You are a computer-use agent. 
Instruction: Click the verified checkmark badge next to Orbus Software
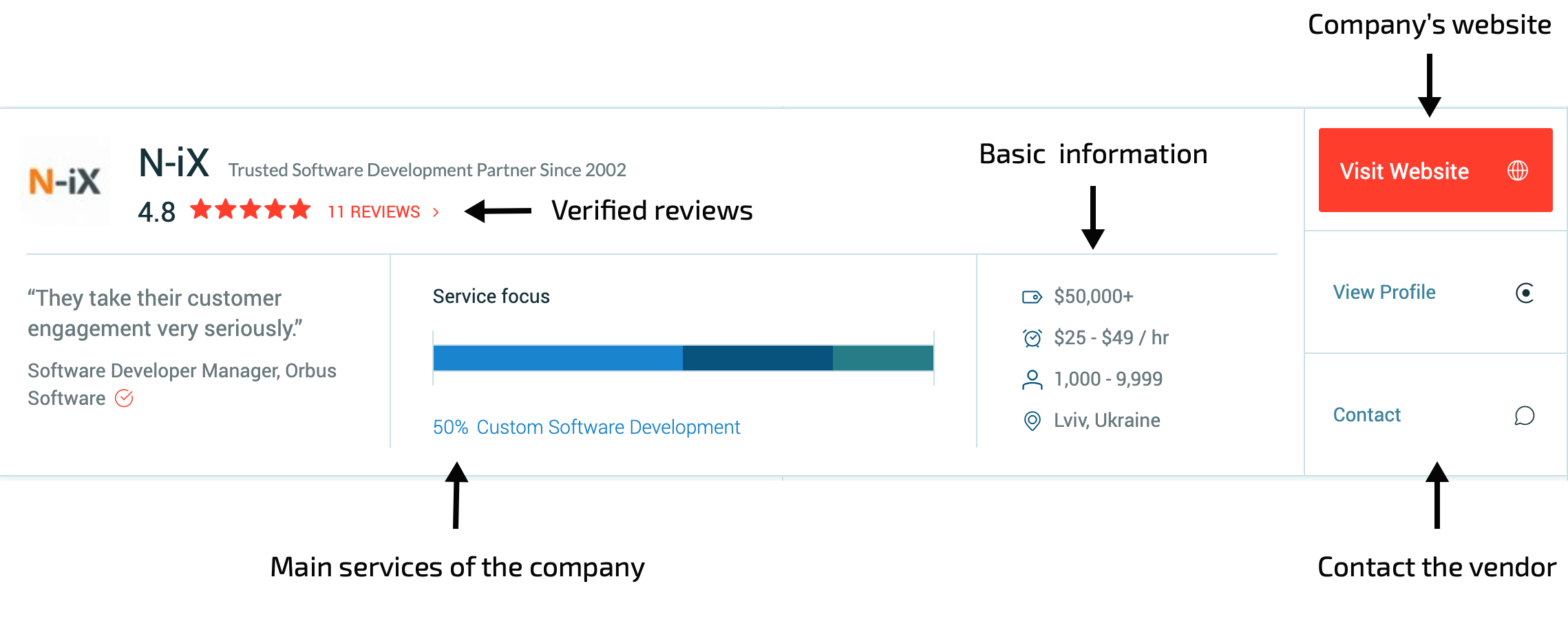tap(124, 399)
